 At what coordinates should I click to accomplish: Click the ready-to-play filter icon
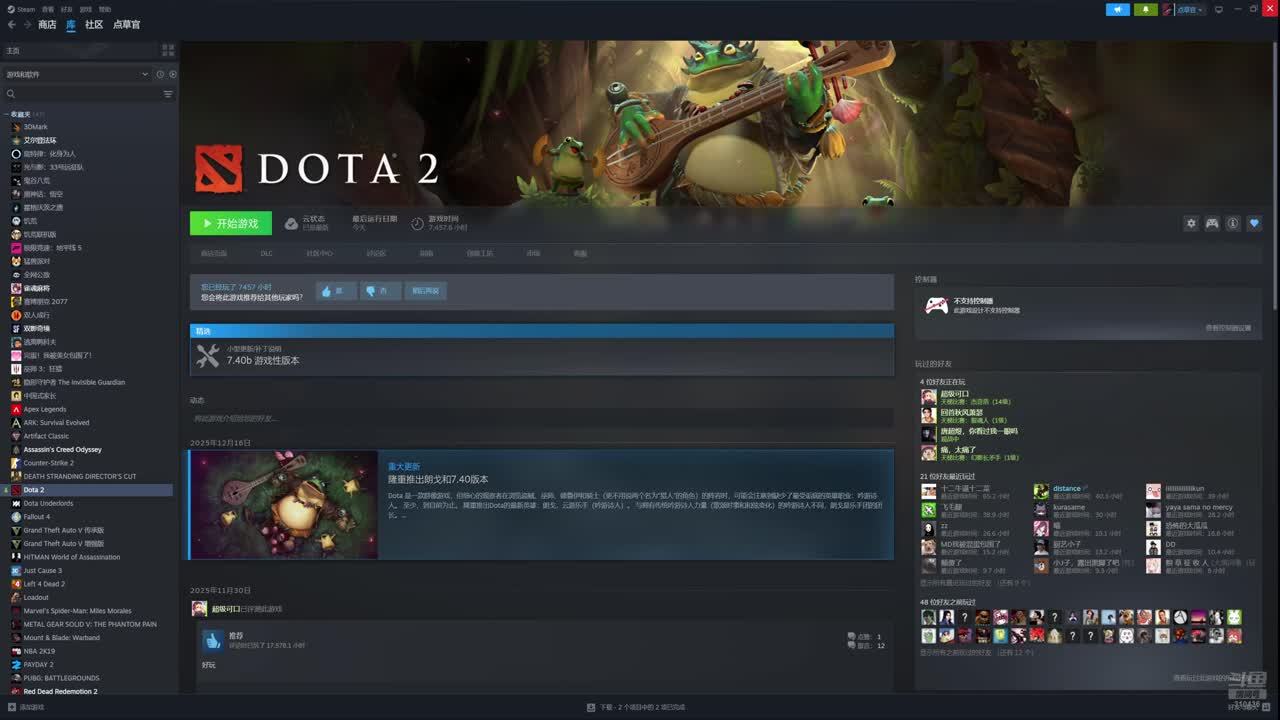pyautogui.click(x=172, y=74)
